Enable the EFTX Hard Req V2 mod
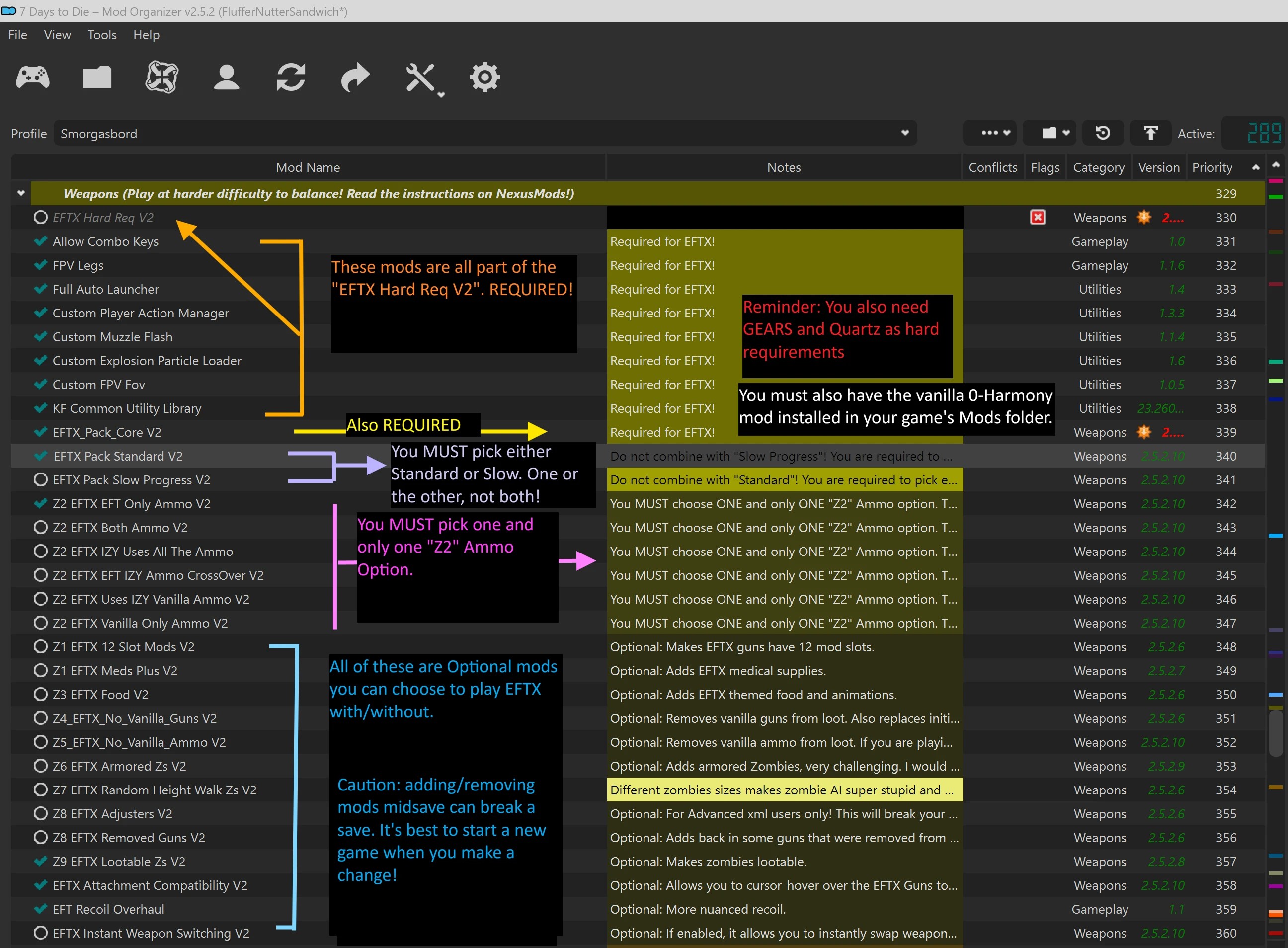 [41, 218]
